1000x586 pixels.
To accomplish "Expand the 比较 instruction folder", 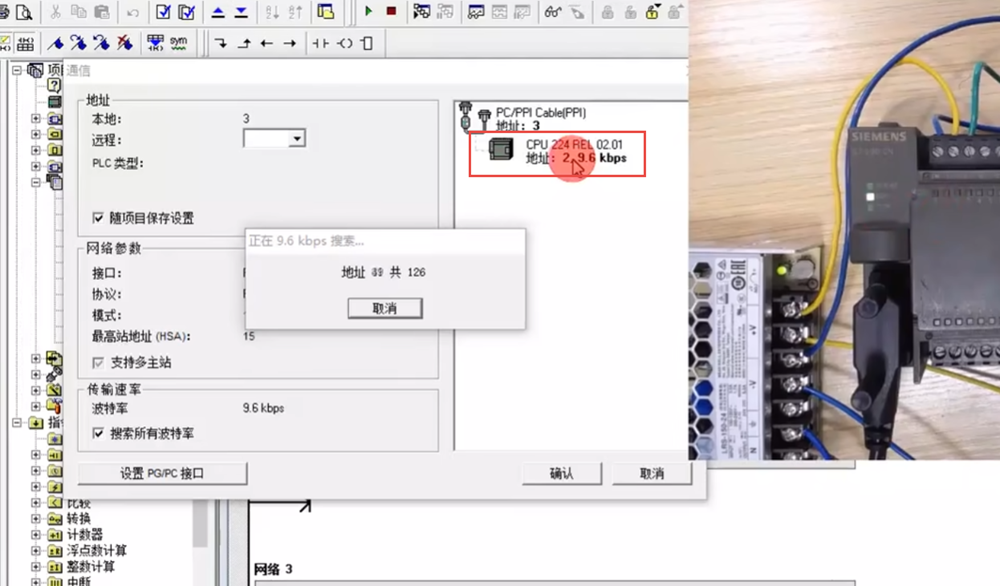I will coord(36,502).
